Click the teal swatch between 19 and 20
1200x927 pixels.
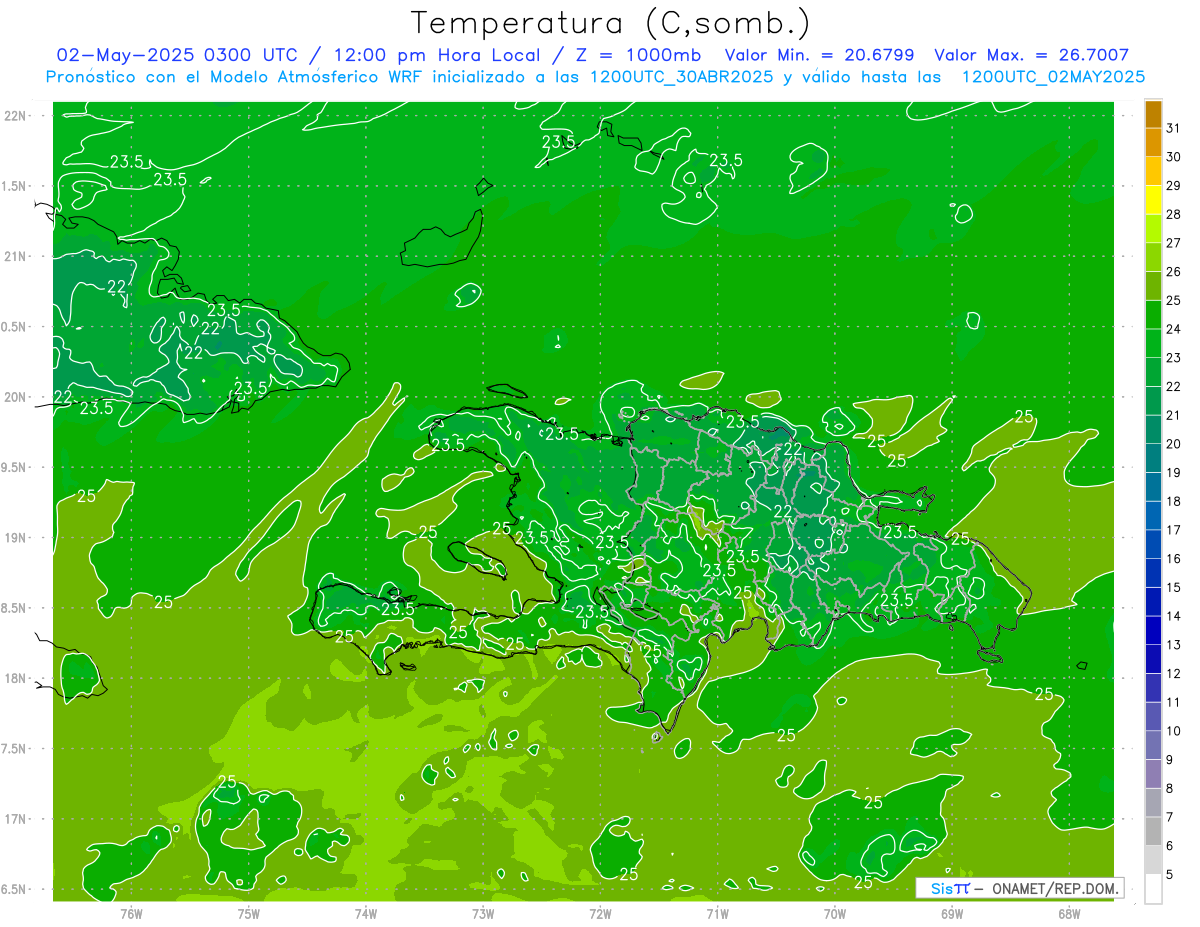1153,458
